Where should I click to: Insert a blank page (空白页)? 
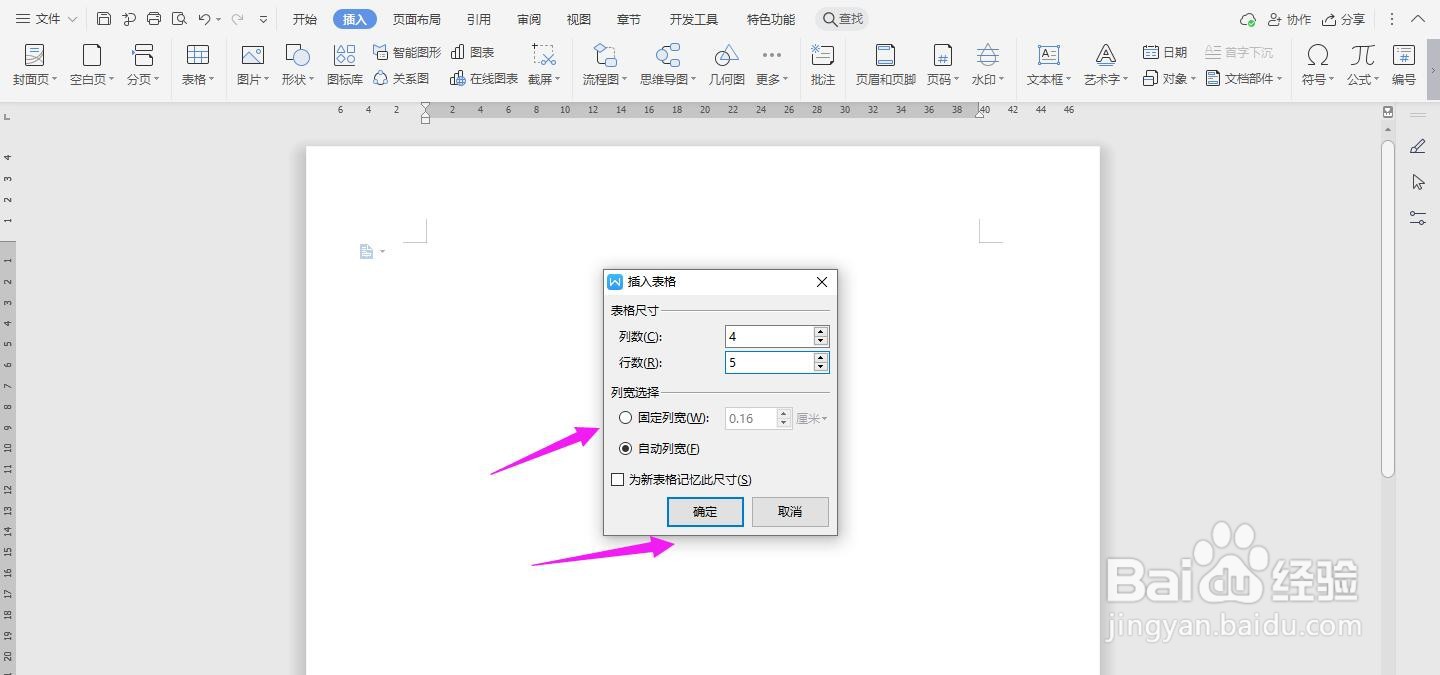pos(92,64)
